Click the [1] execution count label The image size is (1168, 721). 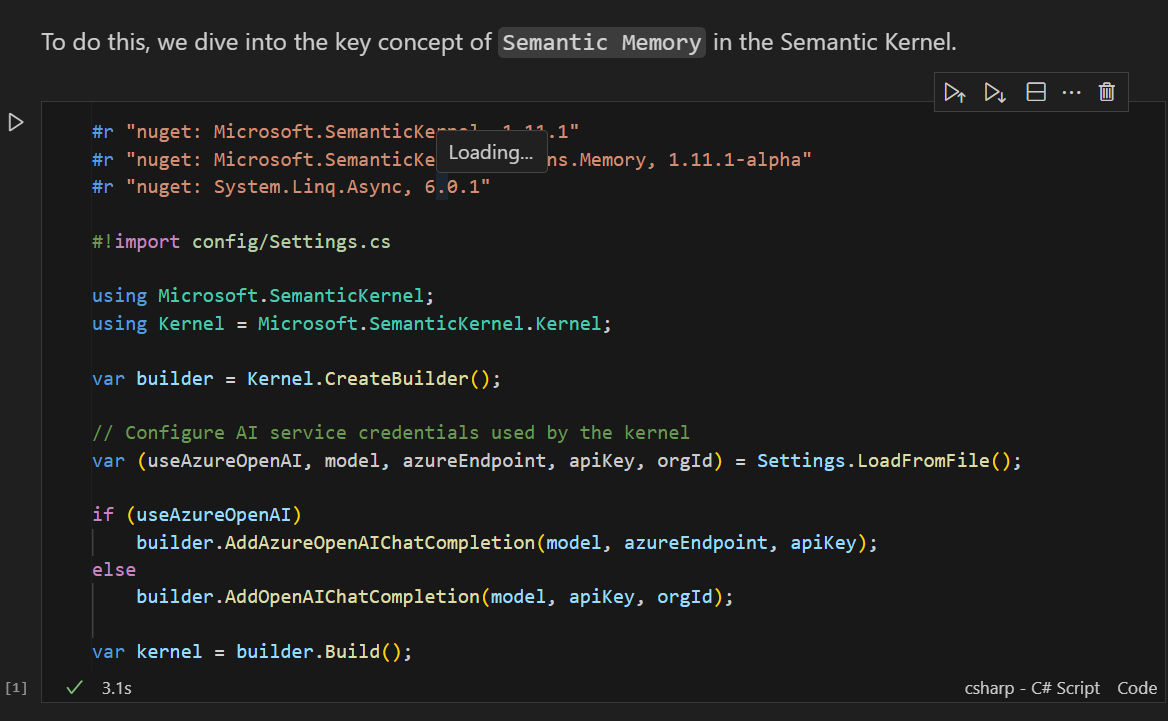[x=16, y=687]
